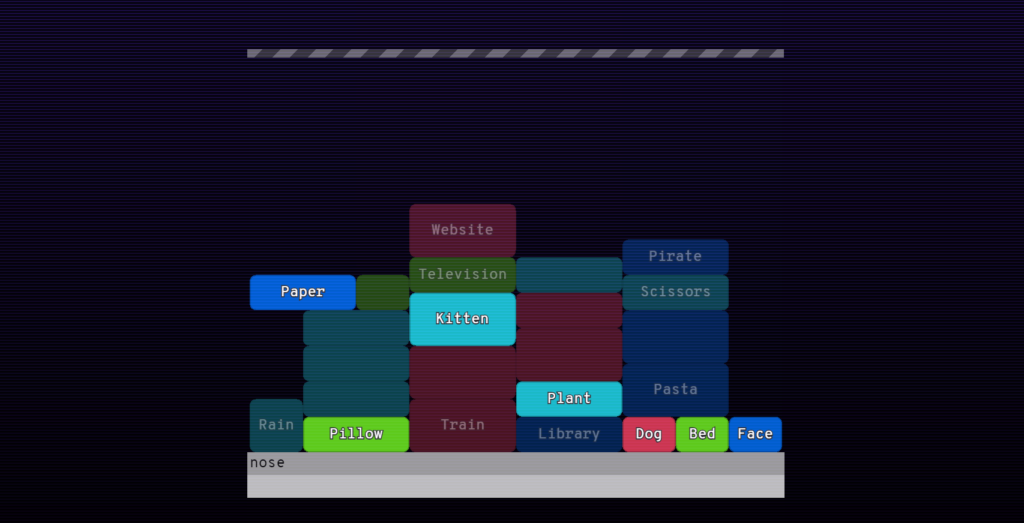Click the unlabeled teal block above Pillow
This screenshot has width=1024, height=523.
coord(356,399)
